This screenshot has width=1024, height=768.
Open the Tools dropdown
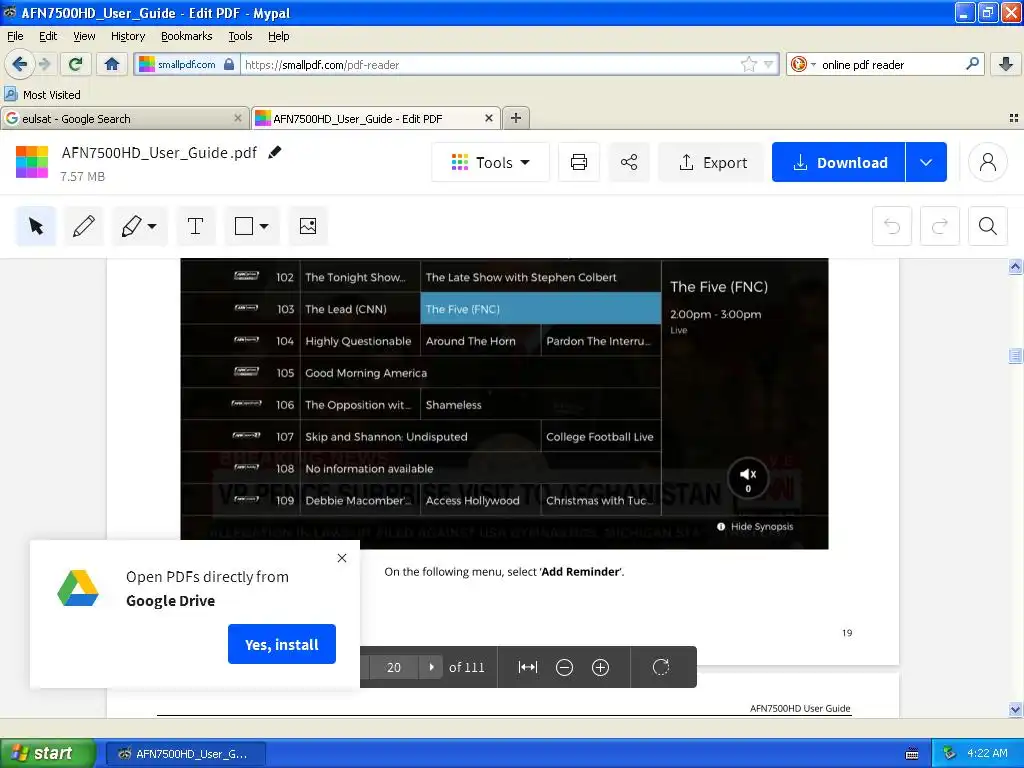pos(490,162)
